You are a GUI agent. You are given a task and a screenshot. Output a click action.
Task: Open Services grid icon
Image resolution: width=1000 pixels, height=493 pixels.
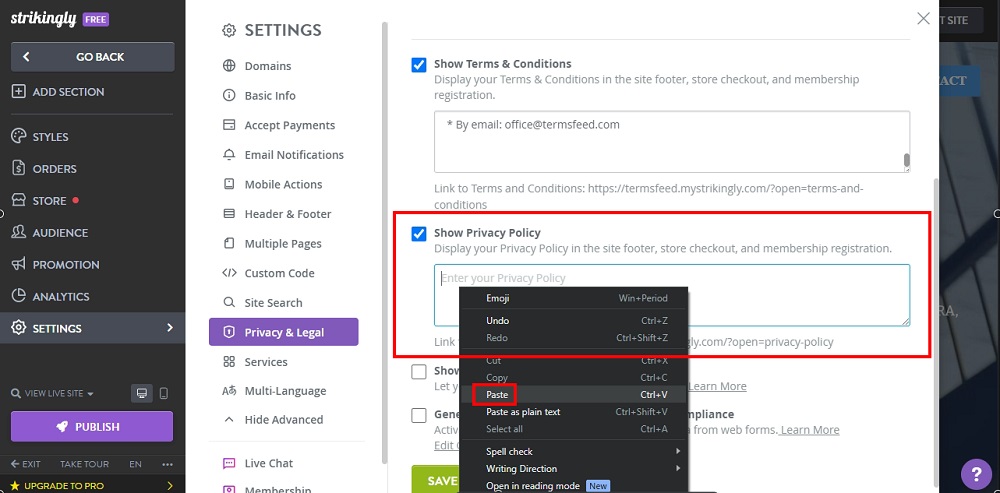click(x=229, y=362)
